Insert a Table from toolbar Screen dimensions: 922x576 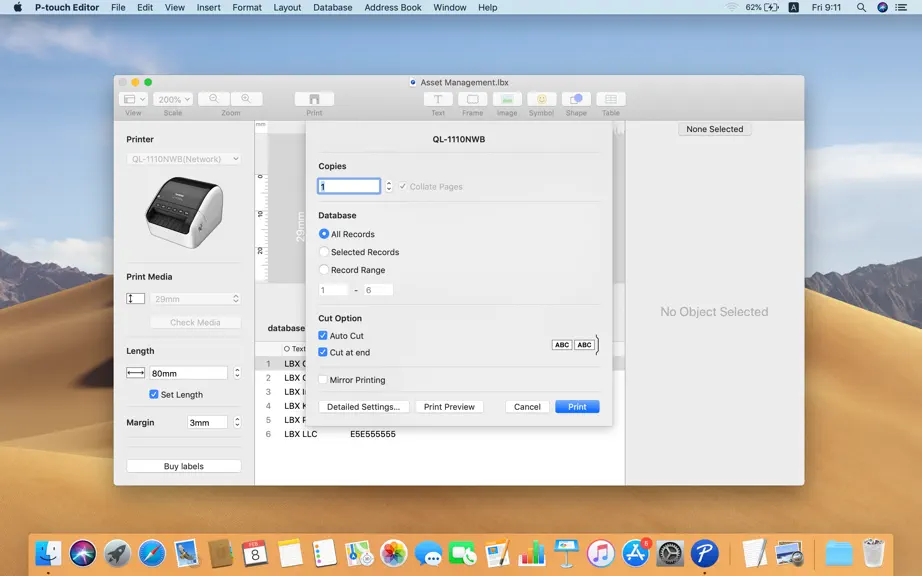pos(611,99)
